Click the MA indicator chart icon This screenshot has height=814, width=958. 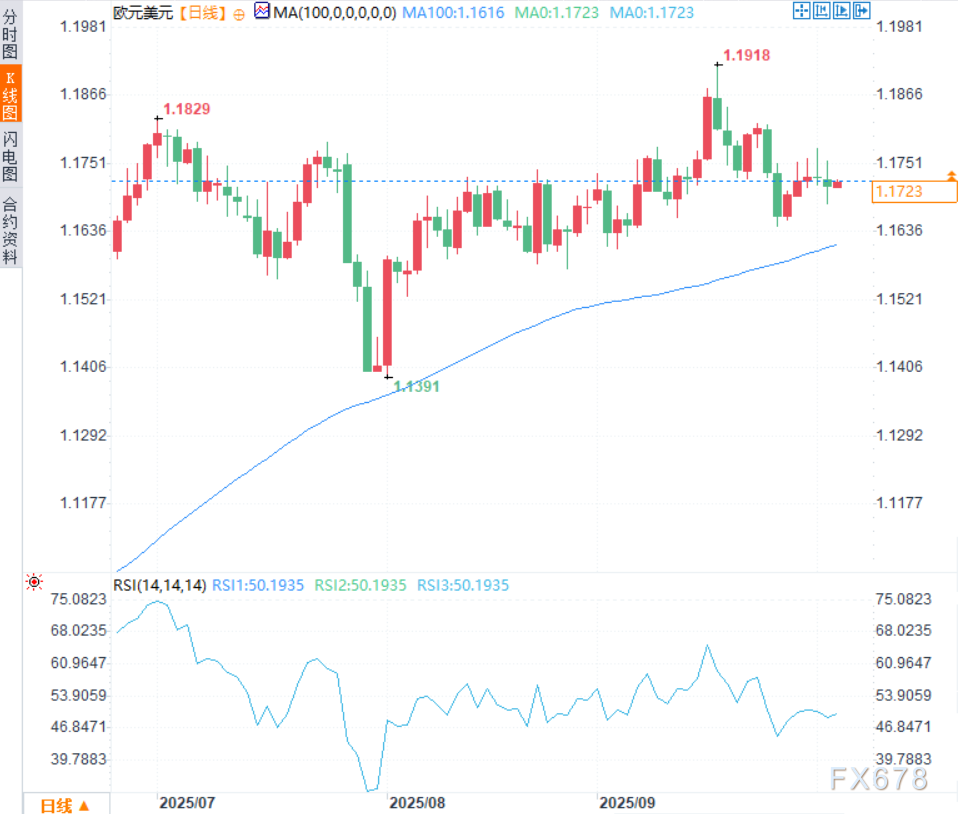tap(262, 11)
